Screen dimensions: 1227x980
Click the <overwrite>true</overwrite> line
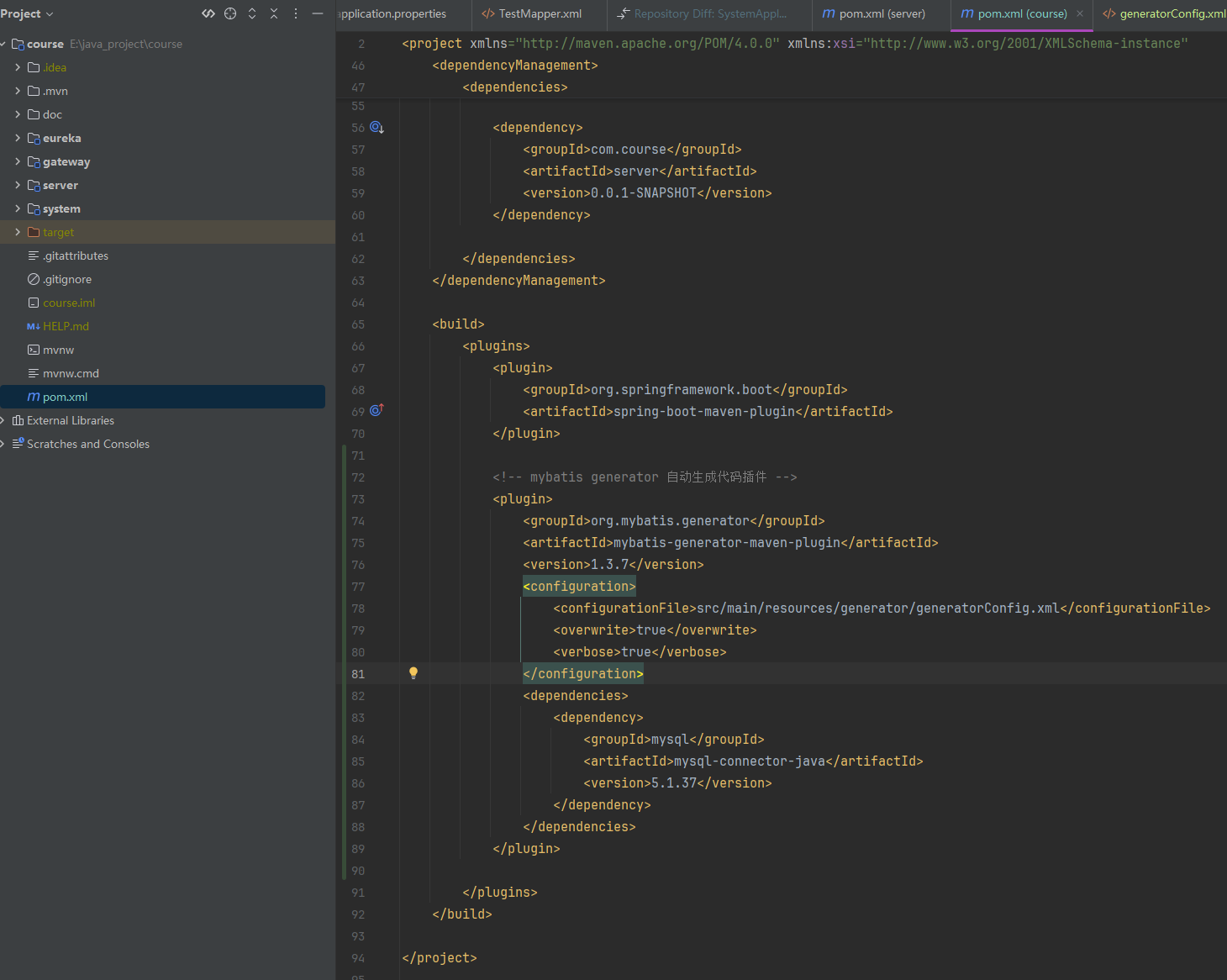pos(655,630)
